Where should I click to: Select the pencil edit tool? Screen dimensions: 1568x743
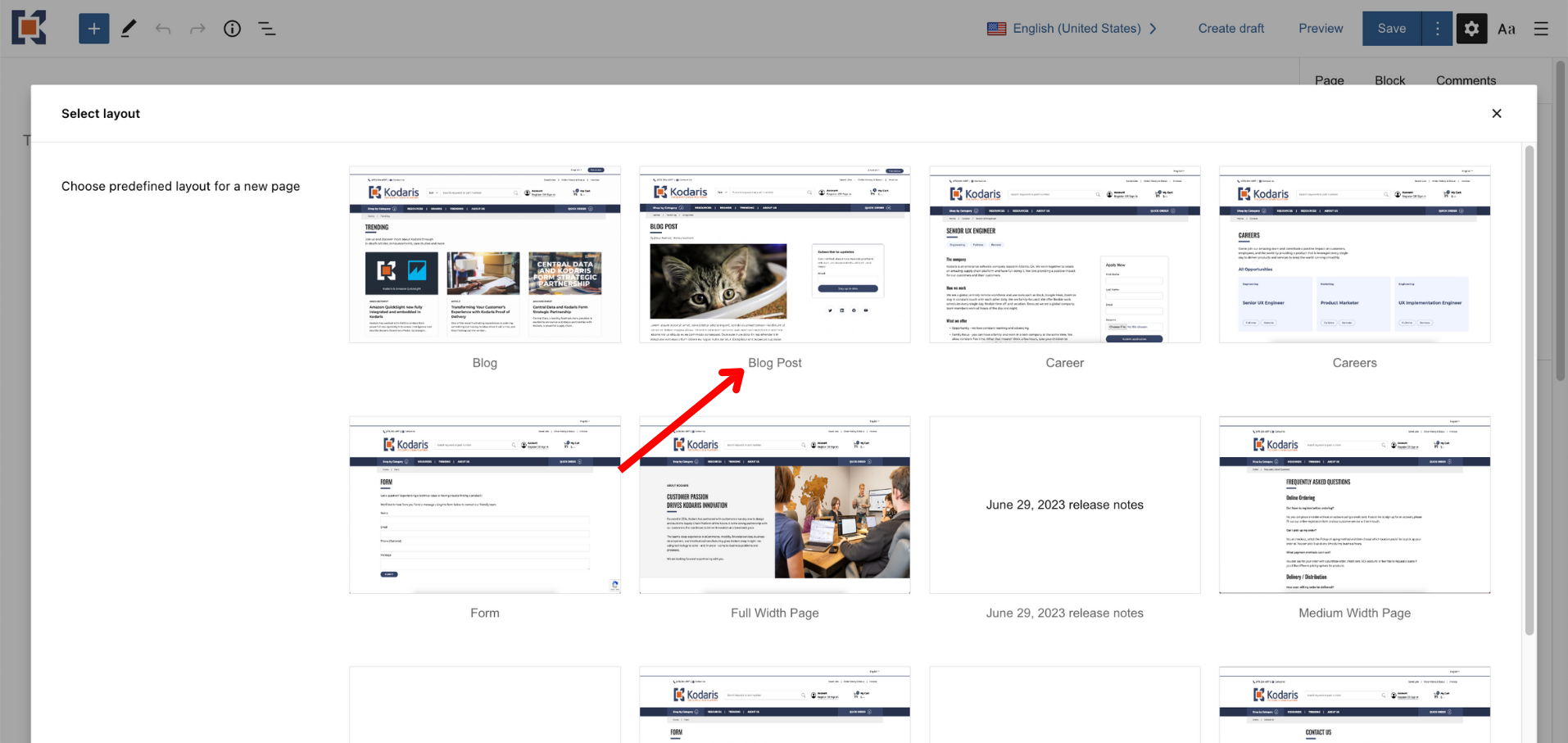coord(129,29)
